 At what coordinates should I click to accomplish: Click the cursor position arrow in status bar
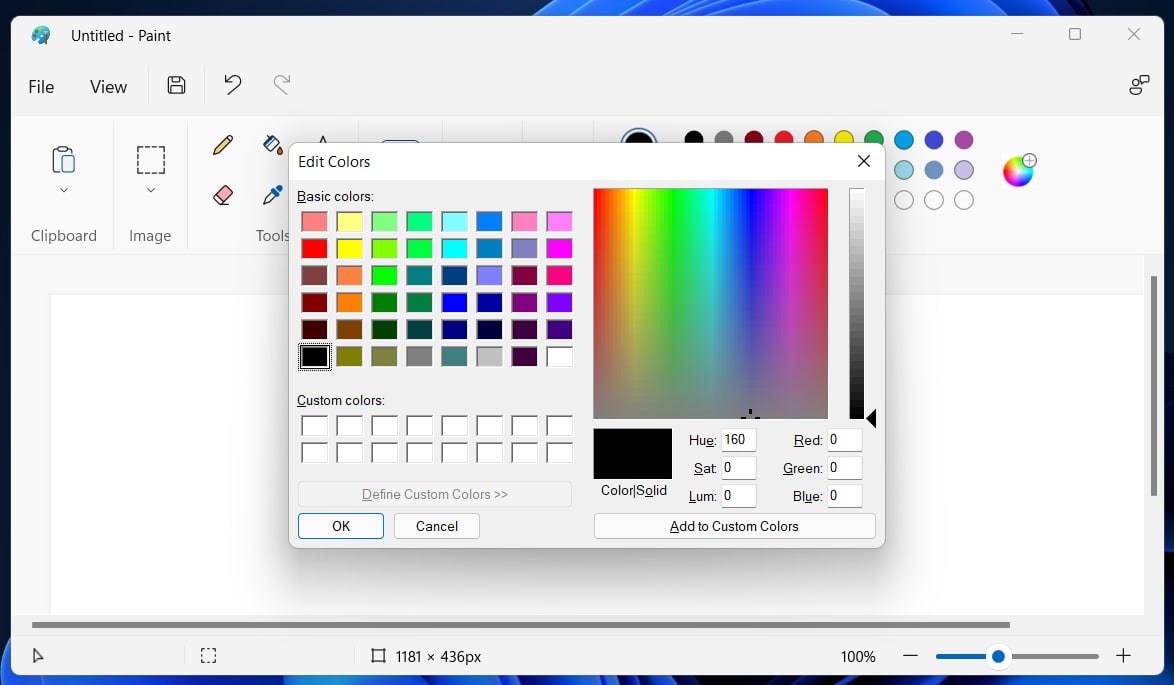click(x=37, y=656)
